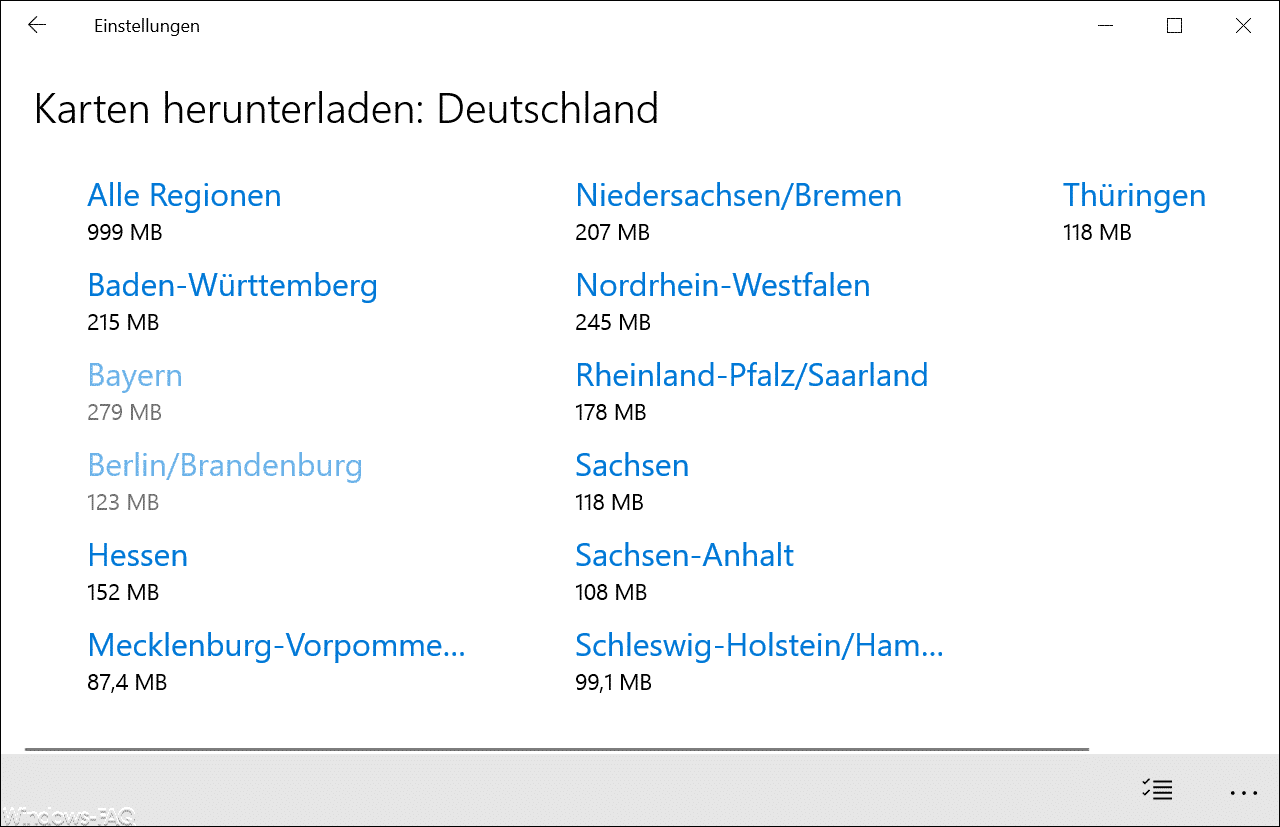Click the 215 MB size text
The height and width of the screenshot is (827, 1280).
click(x=124, y=323)
